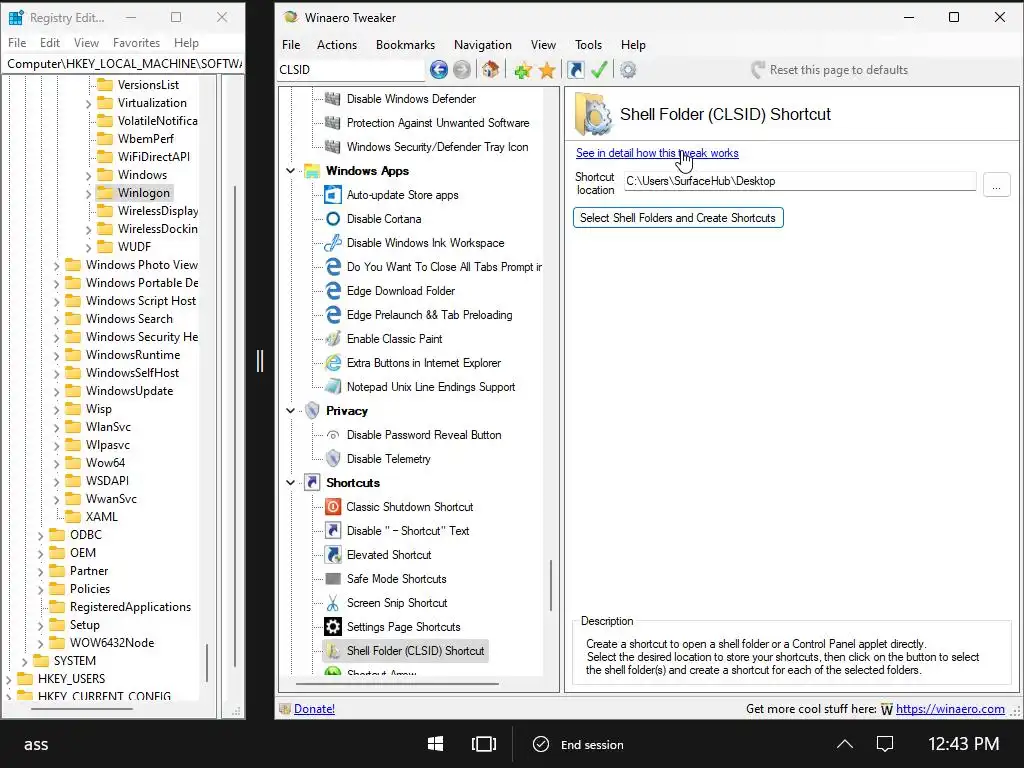
Task: Open Task View from the taskbar
Action: pos(484,744)
